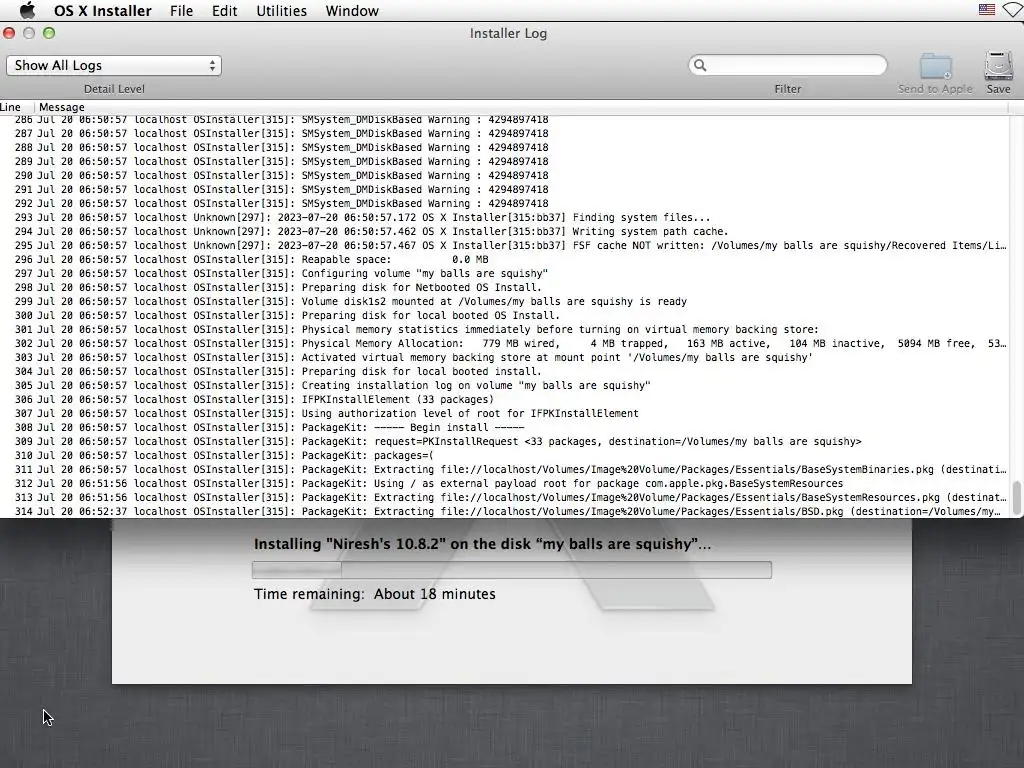Click the Wi-Fi status icon
The width and height of the screenshot is (1024, 768).
click(1014, 10)
